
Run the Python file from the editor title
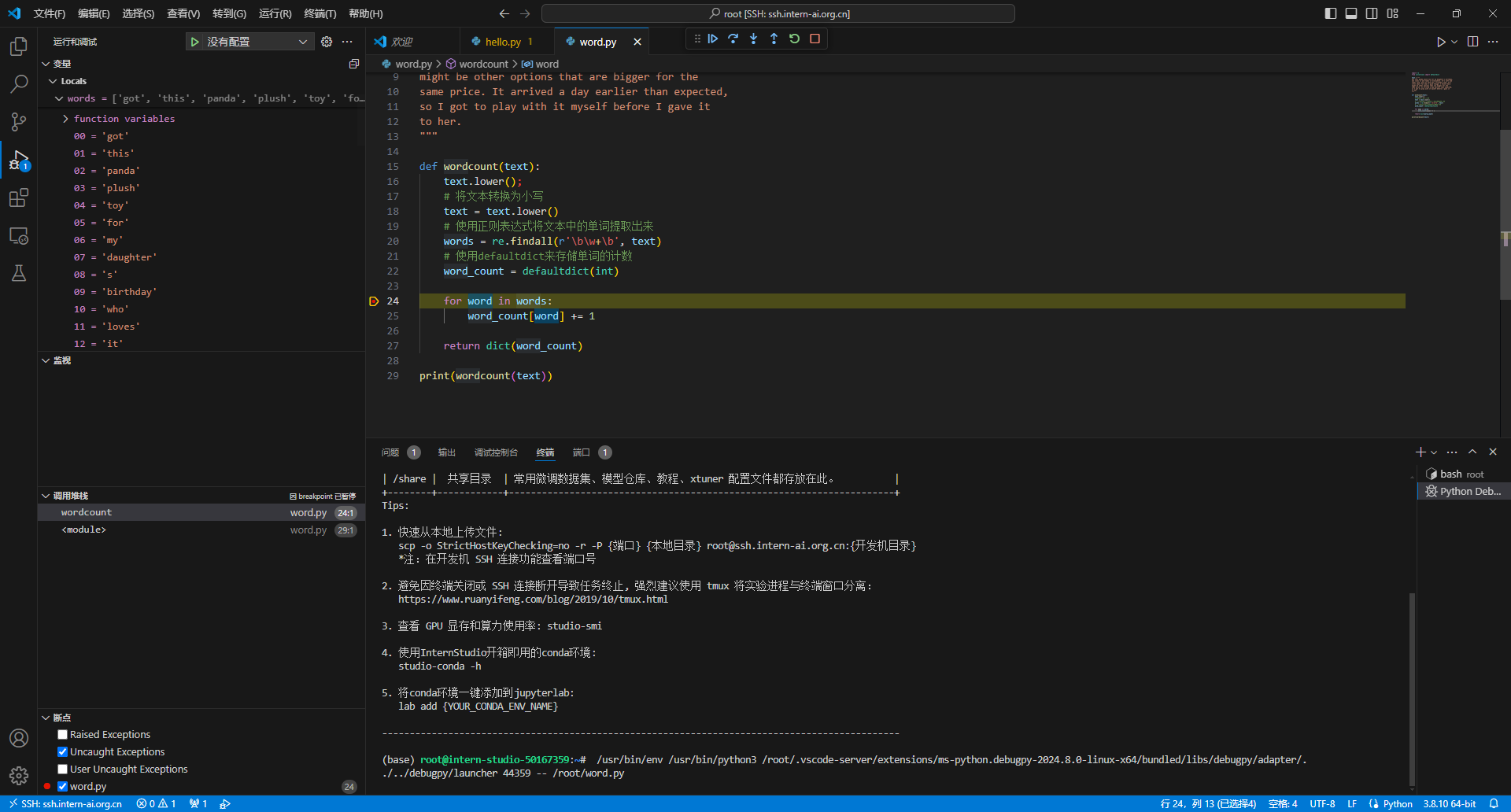tap(1440, 42)
